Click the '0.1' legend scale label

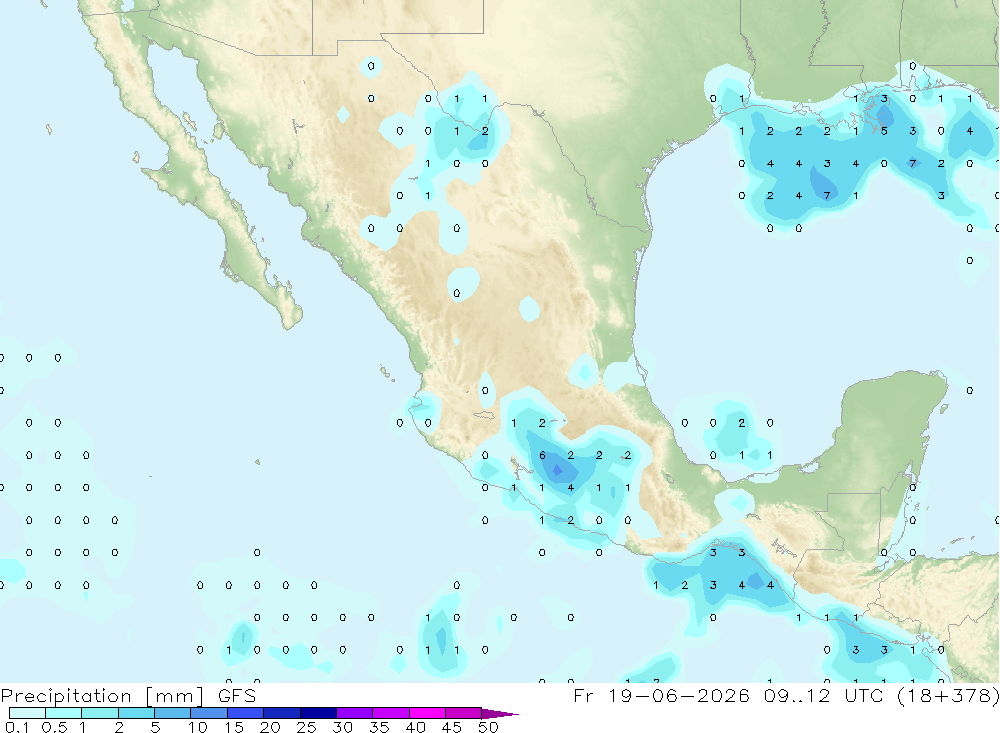click(x=16, y=727)
